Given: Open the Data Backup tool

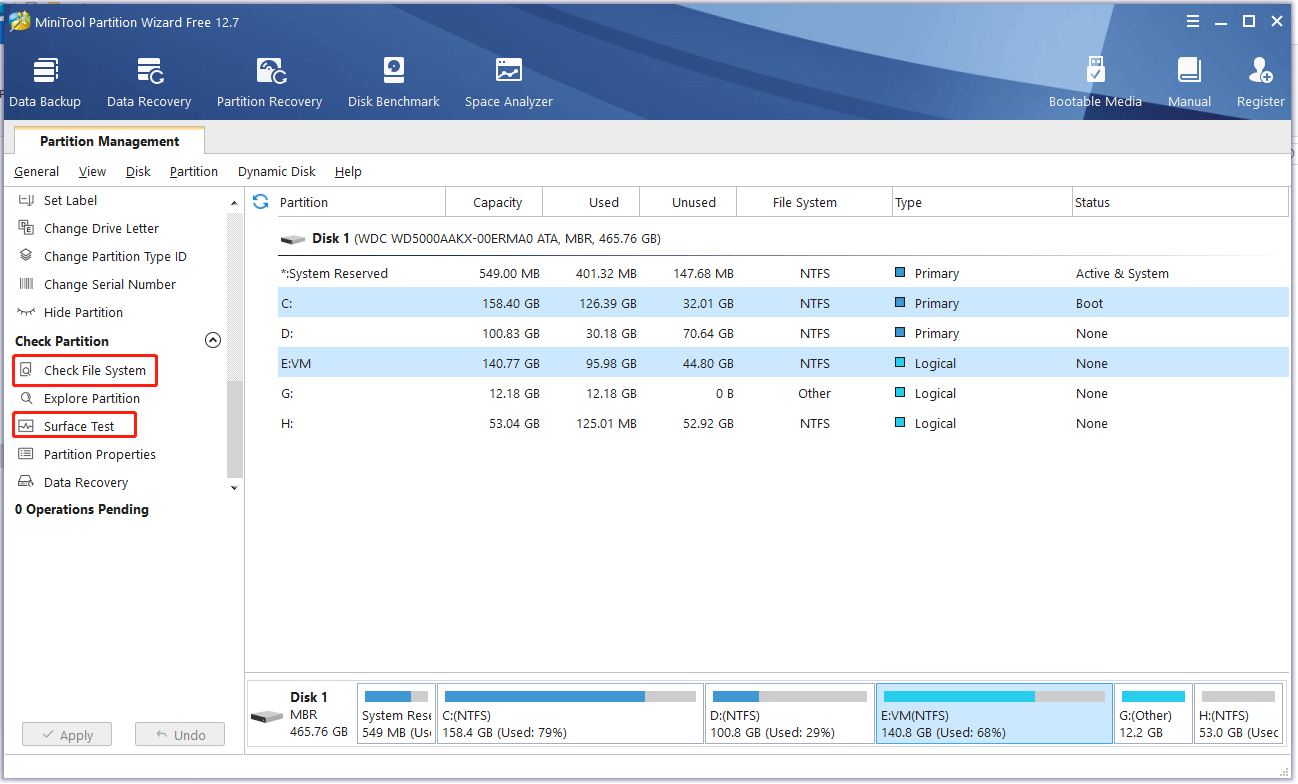Looking at the screenshot, I should click(x=45, y=84).
